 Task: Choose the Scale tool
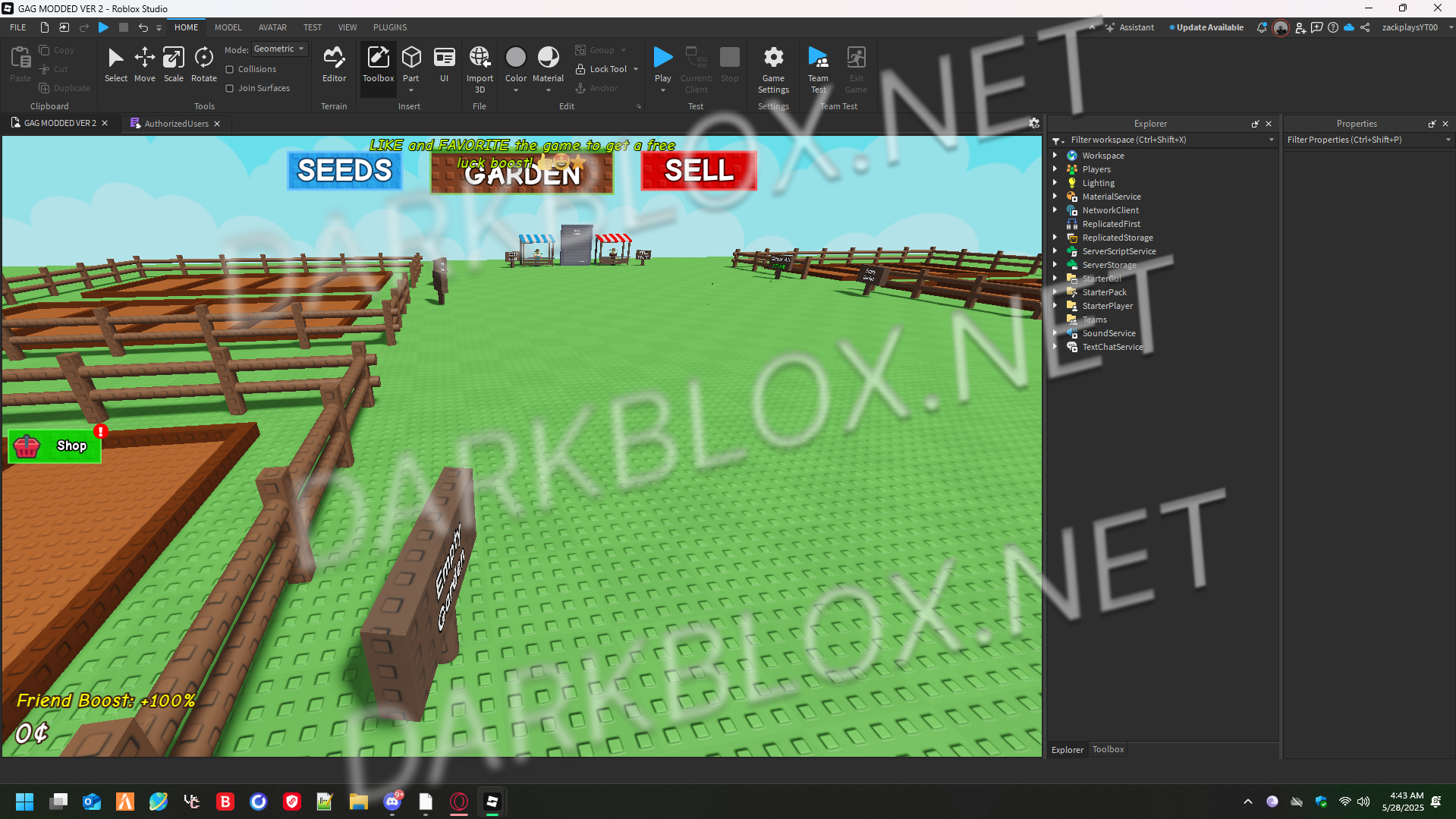click(174, 65)
